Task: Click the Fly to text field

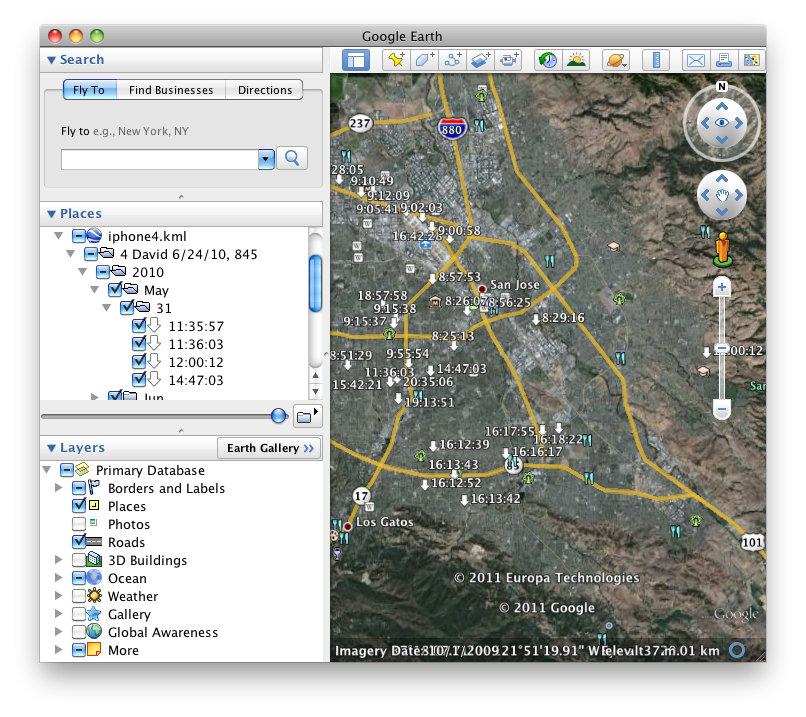Action: [159, 159]
